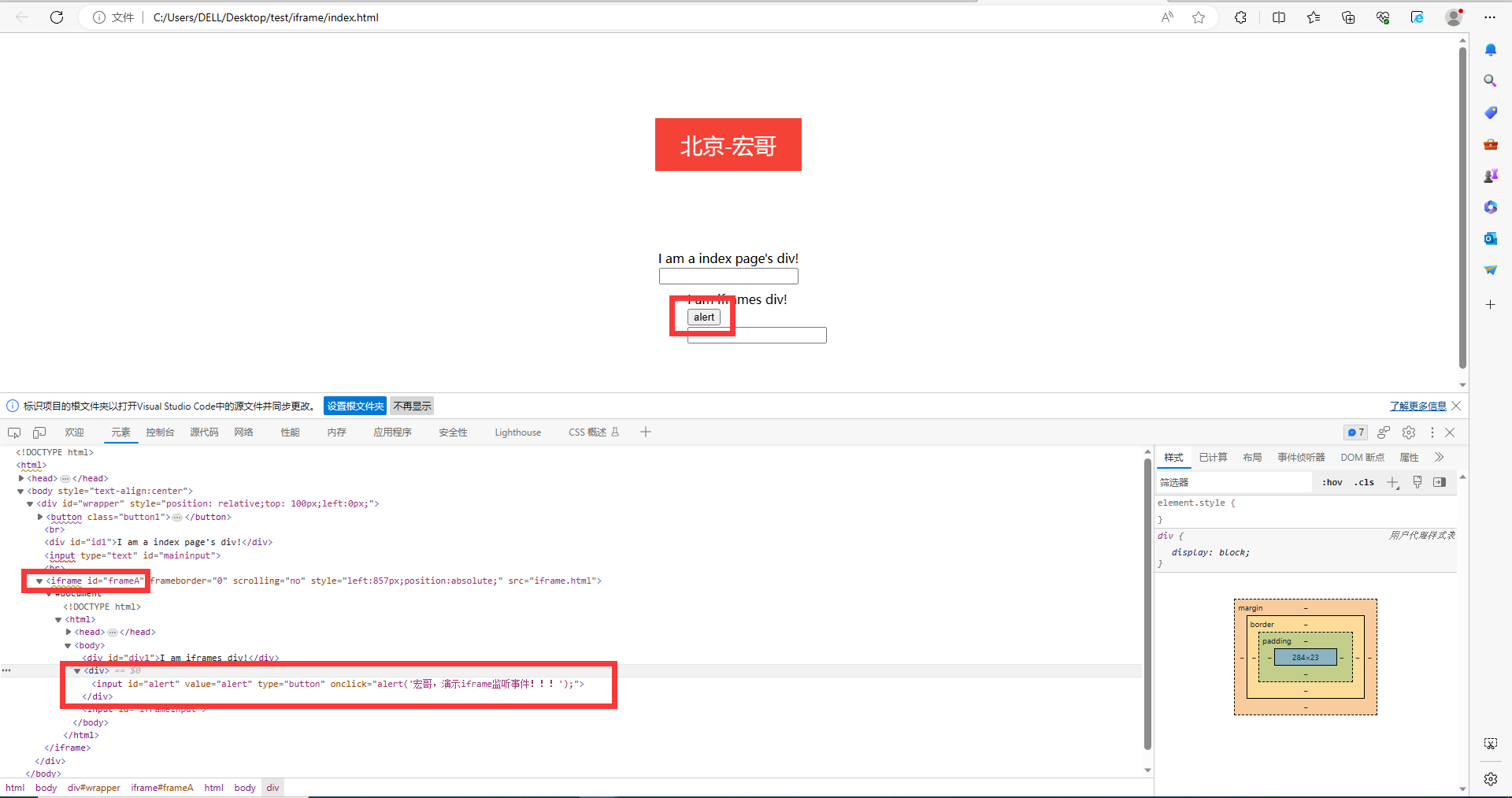Click the alert button inside the iframe
This screenshot has width=1512, height=798.
coord(703,317)
